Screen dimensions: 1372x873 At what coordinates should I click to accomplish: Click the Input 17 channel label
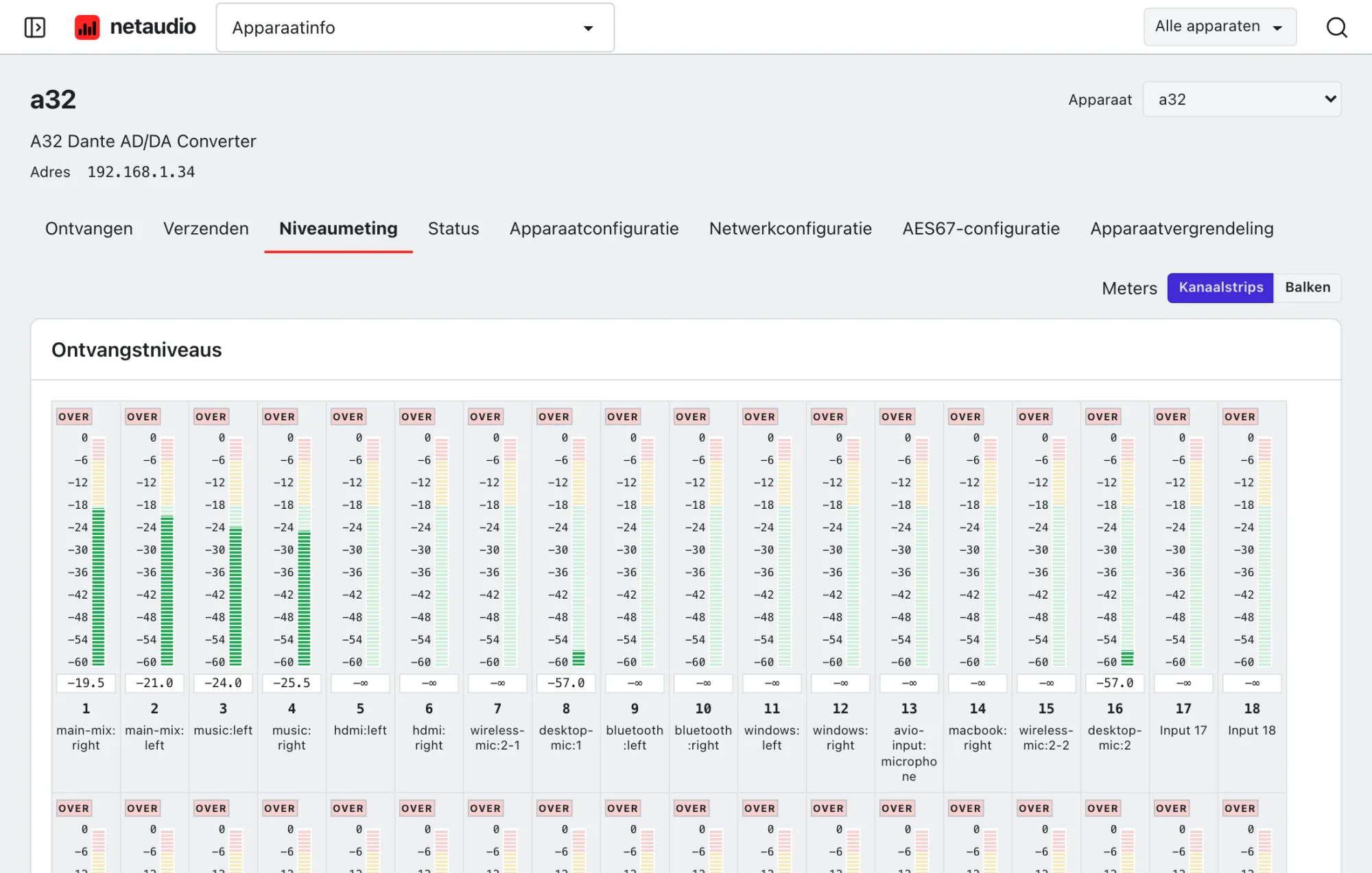[1183, 730]
